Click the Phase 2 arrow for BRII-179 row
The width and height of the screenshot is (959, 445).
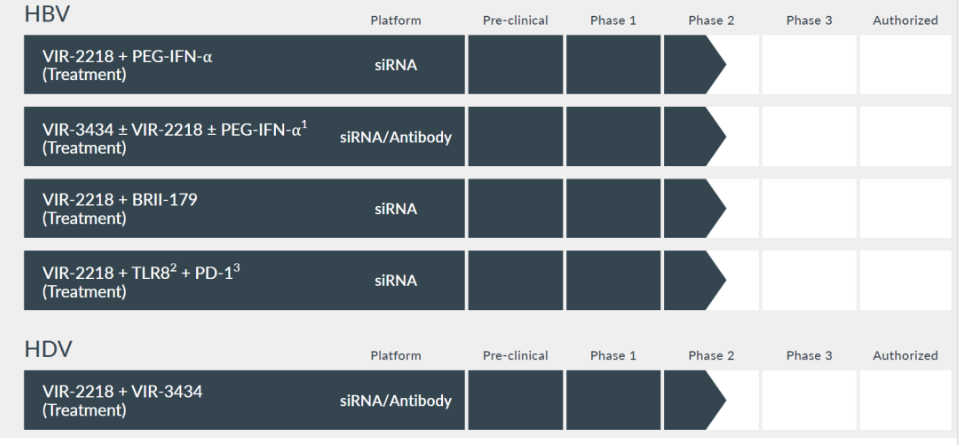693,208
